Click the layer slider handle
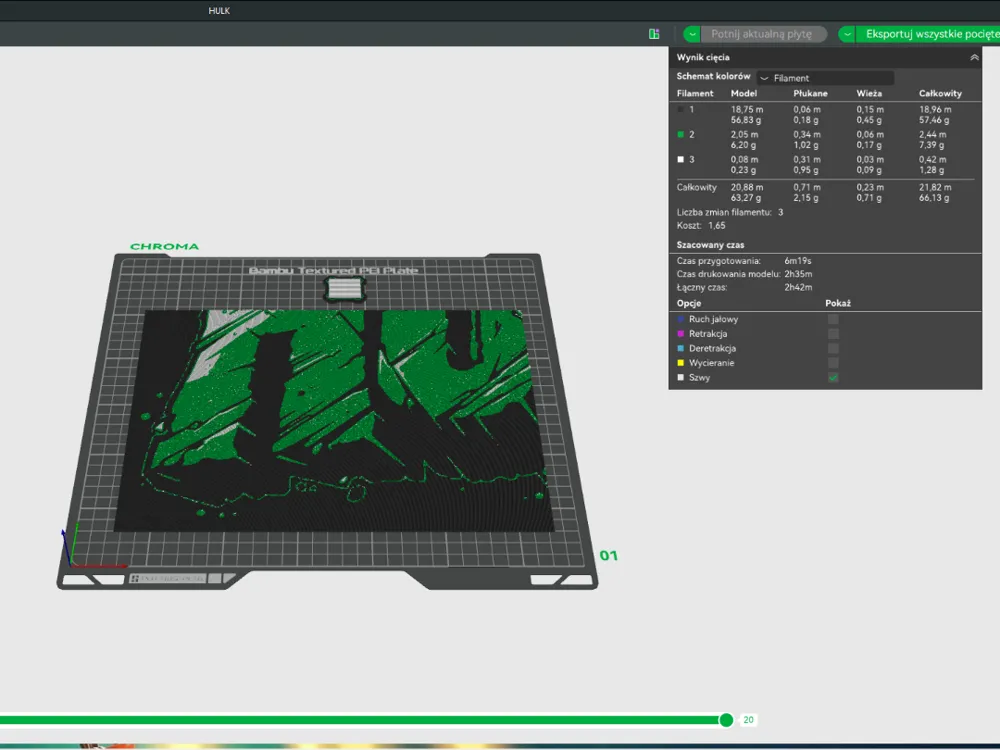This screenshot has height=750, width=1000. click(726, 720)
